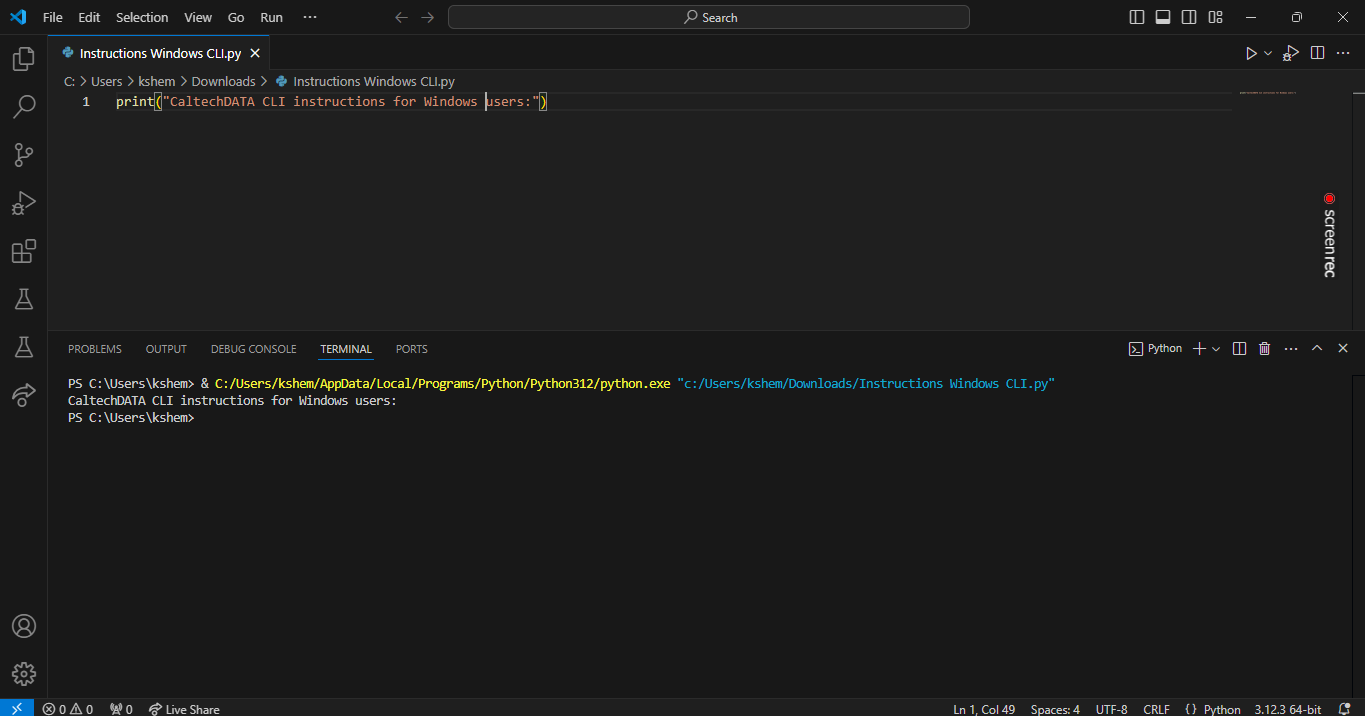Switch to the PORTS panel tab

click(411, 349)
